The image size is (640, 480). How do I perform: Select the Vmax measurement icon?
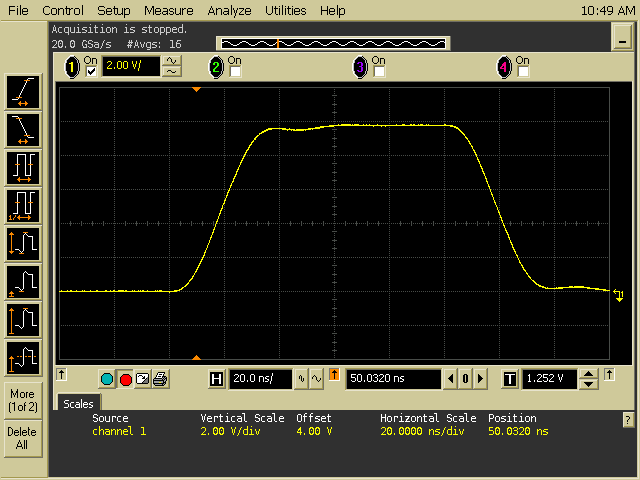tap(23, 320)
